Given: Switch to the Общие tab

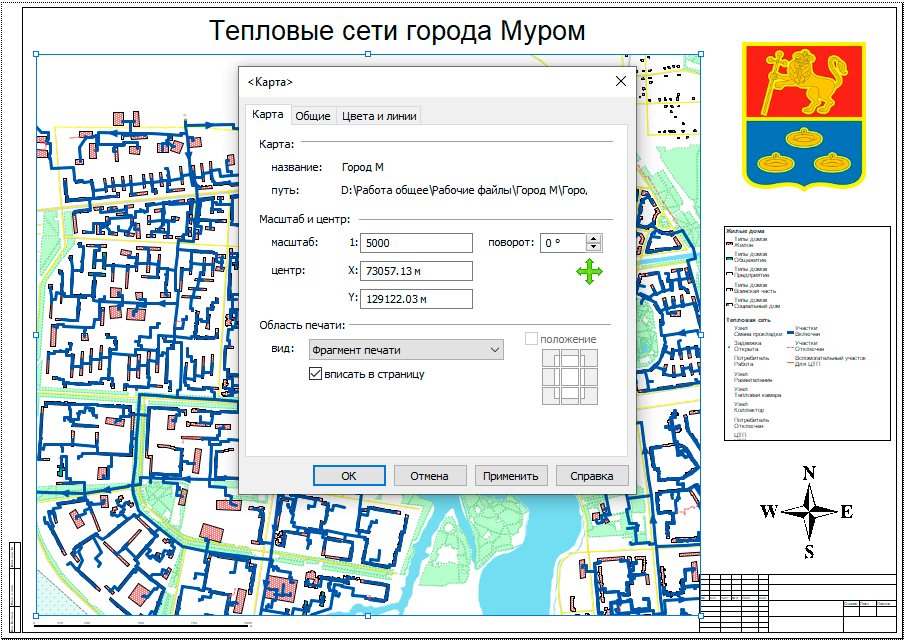Looking at the screenshot, I should click(312, 116).
